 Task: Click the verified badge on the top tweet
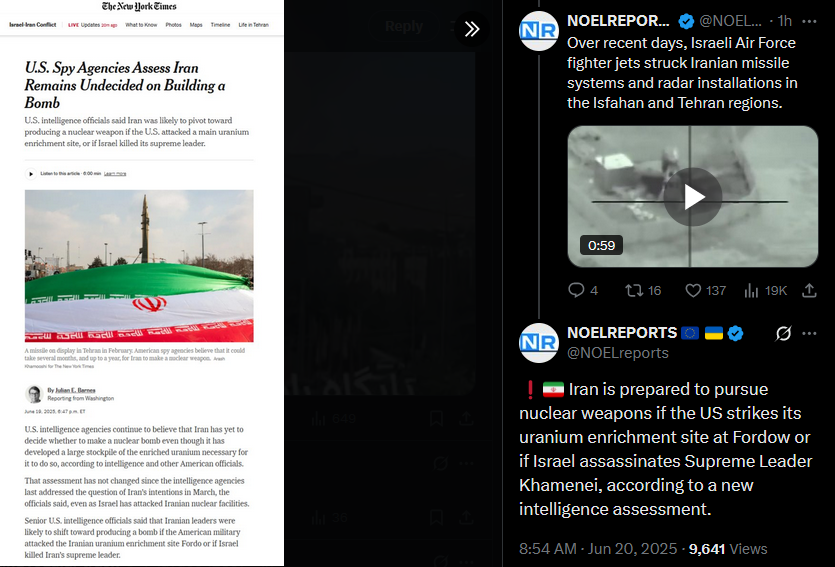pos(686,21)
